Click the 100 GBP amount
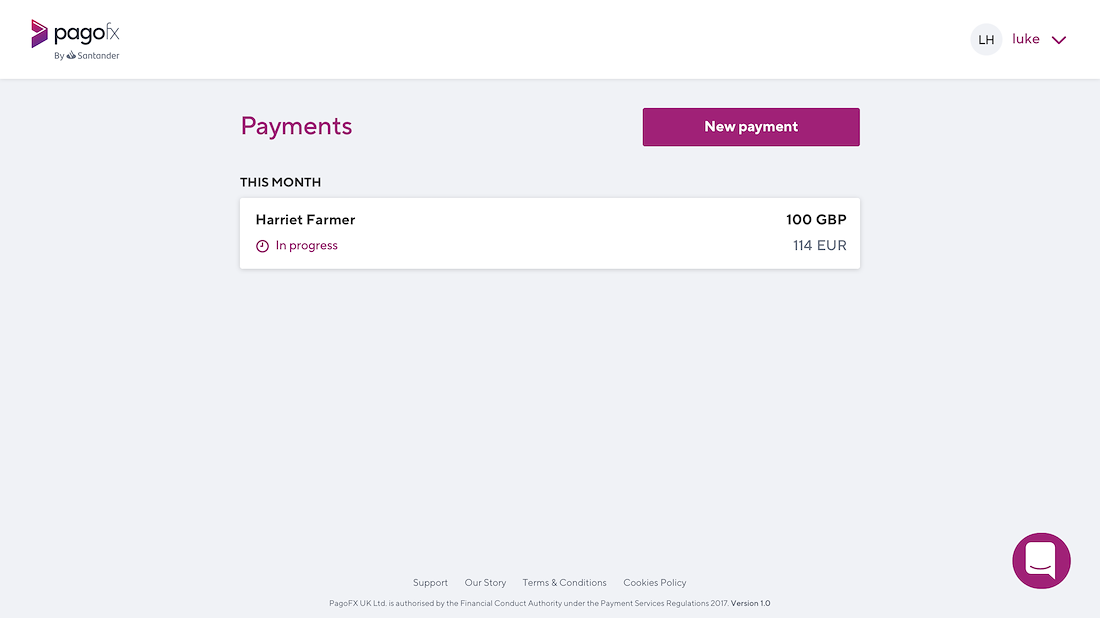1100x618 pixels. [816, 220]
